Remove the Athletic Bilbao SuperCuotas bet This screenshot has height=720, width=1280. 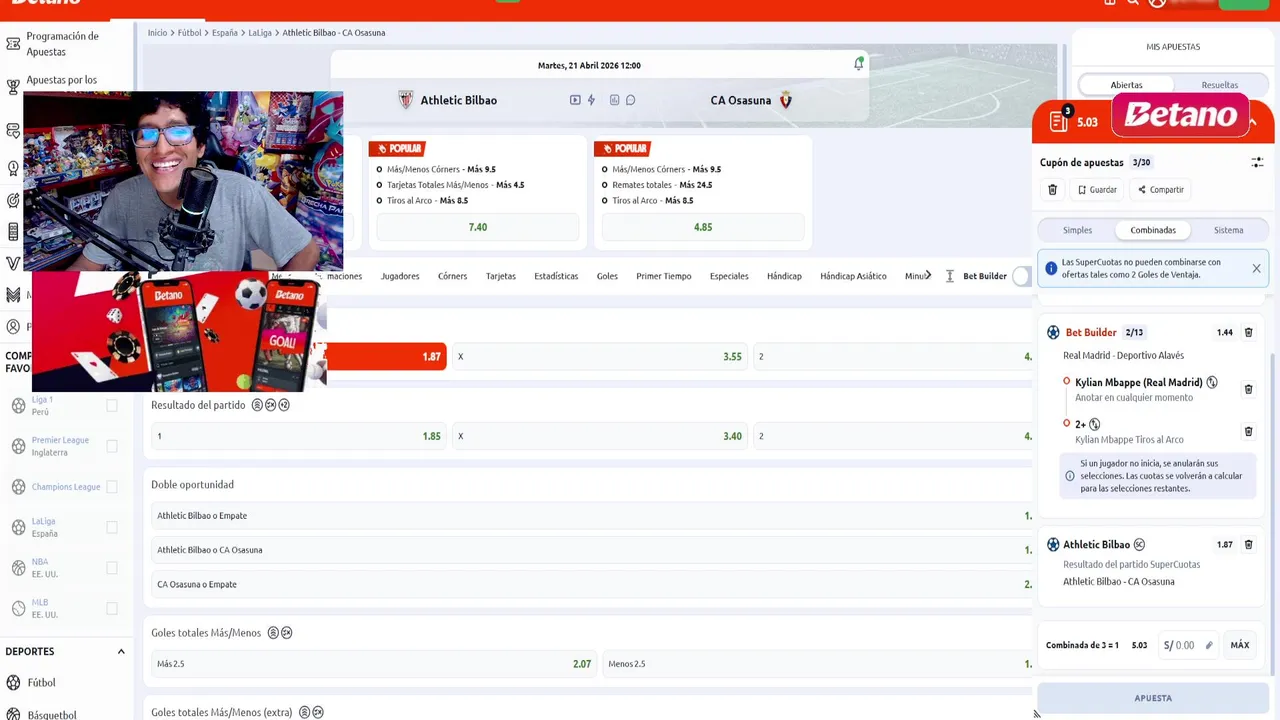1248,544
